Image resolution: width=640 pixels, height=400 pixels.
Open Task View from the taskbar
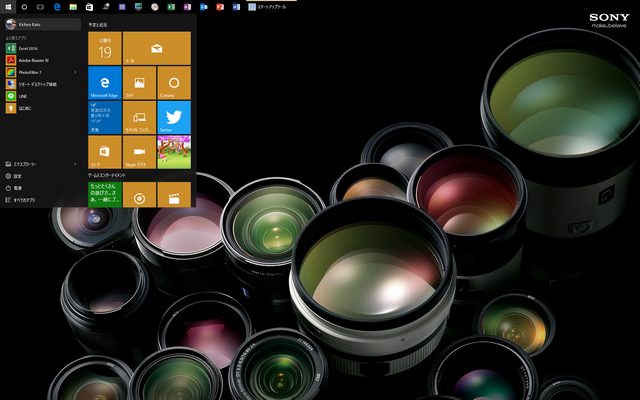[x=40, y=7]
